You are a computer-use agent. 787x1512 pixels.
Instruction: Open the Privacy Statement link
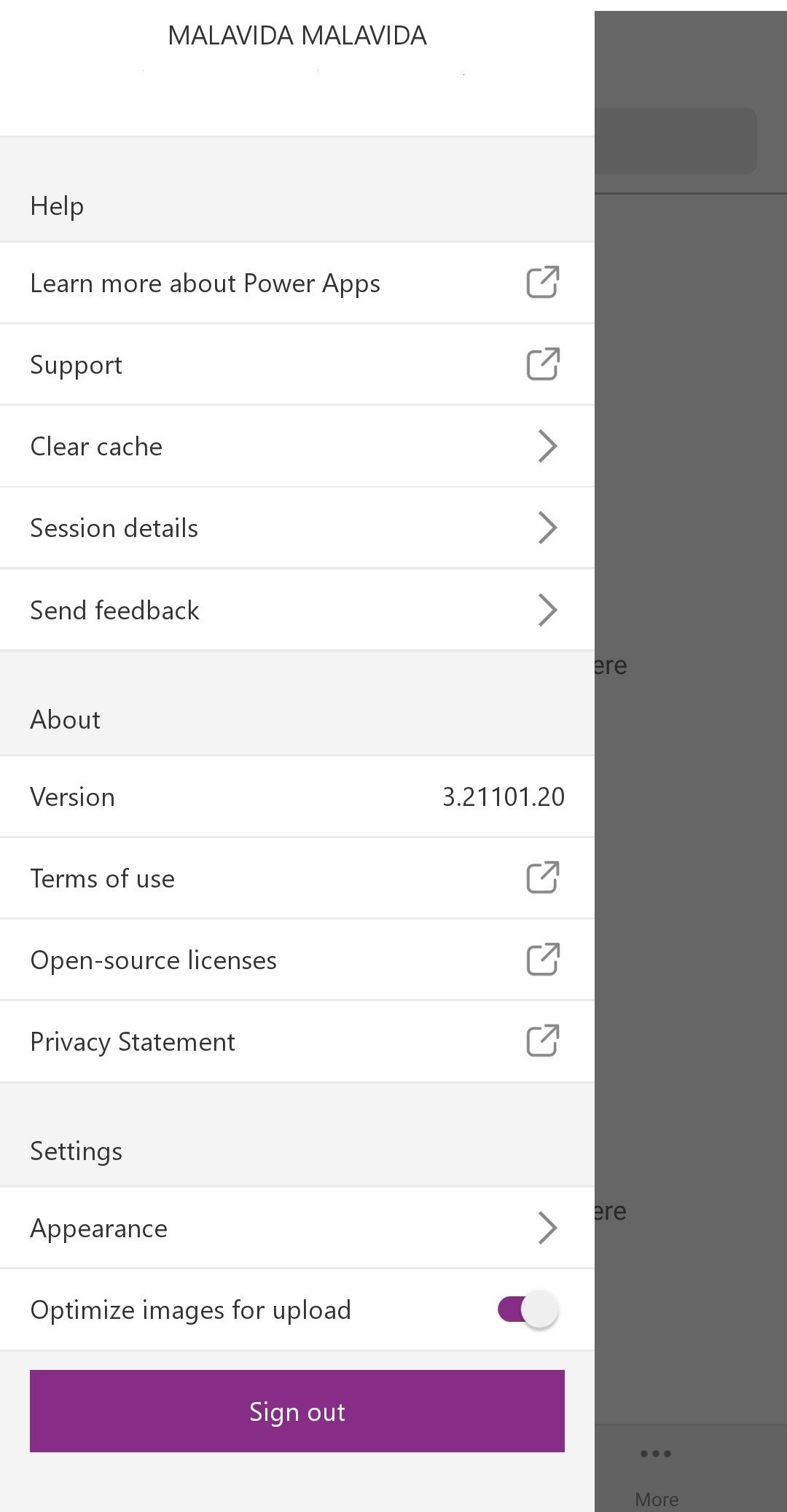[133, 1042]
